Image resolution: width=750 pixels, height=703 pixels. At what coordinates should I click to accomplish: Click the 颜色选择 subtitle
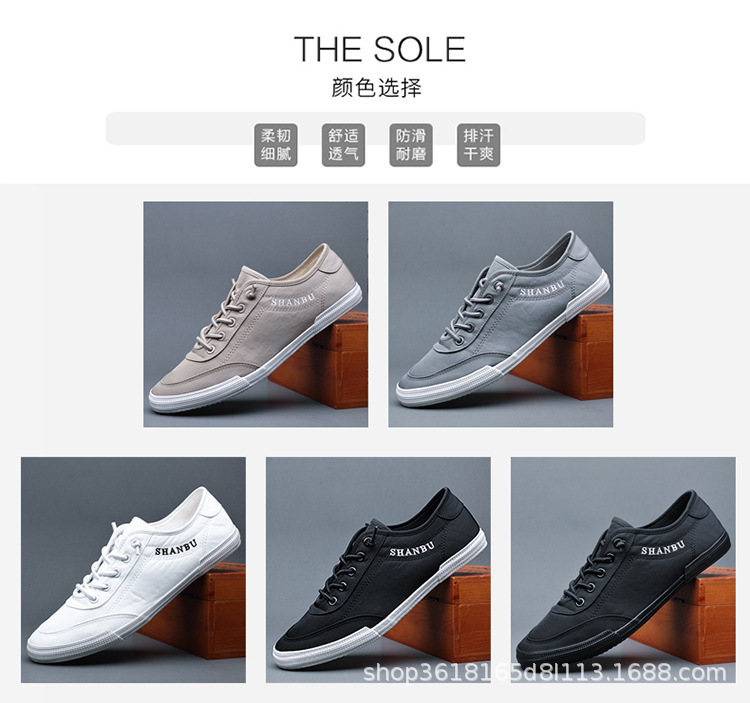(376, 88)
